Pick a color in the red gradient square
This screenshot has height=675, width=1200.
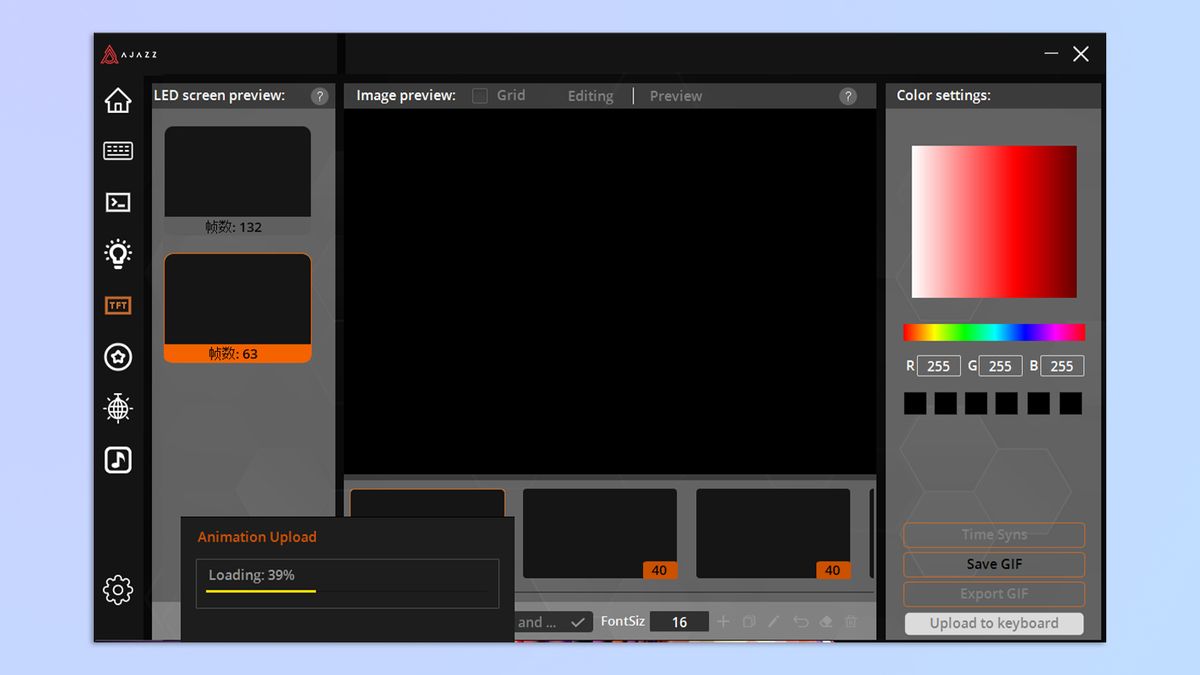[994, 222]
